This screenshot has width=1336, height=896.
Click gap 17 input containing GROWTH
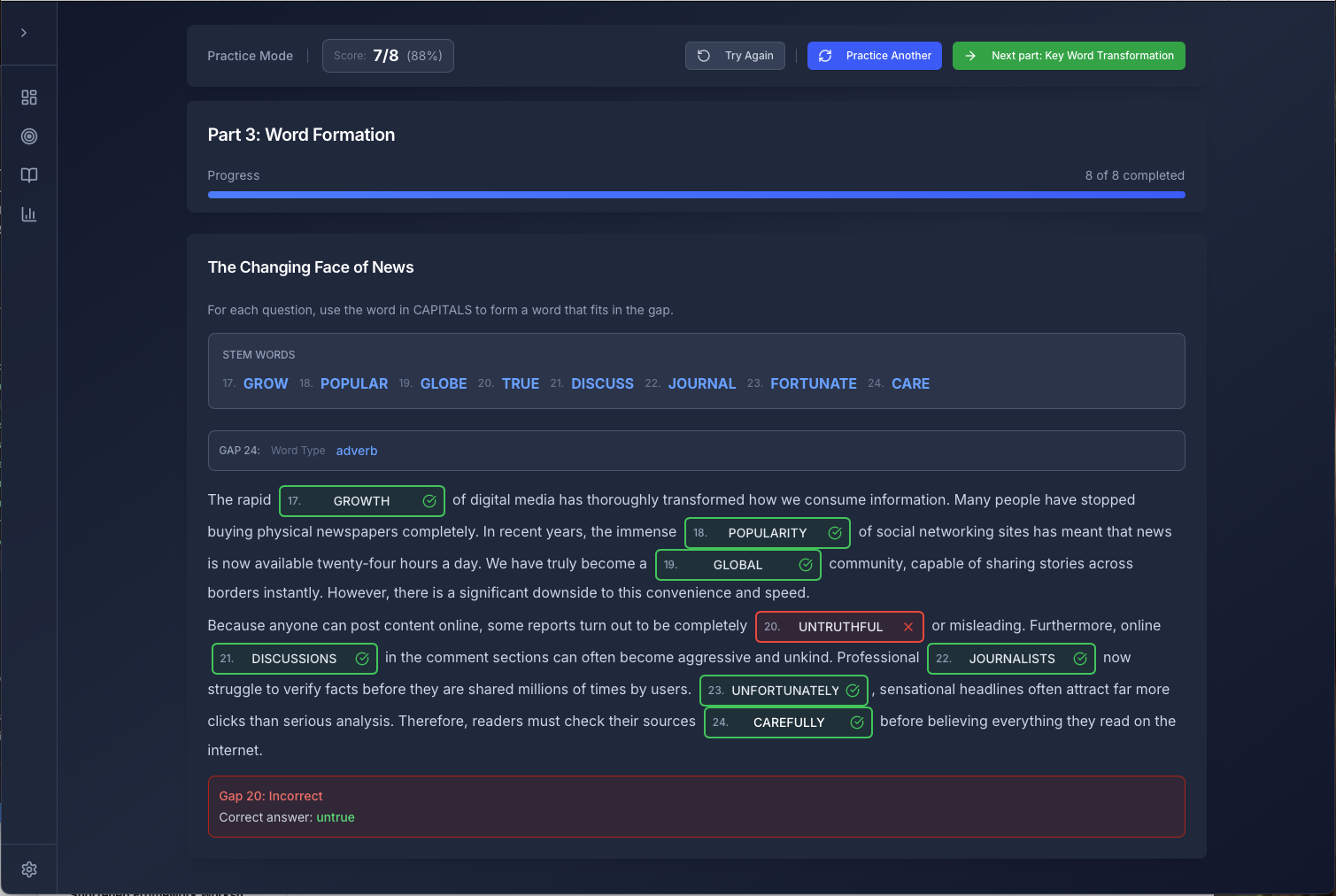[x=362, y=501]
